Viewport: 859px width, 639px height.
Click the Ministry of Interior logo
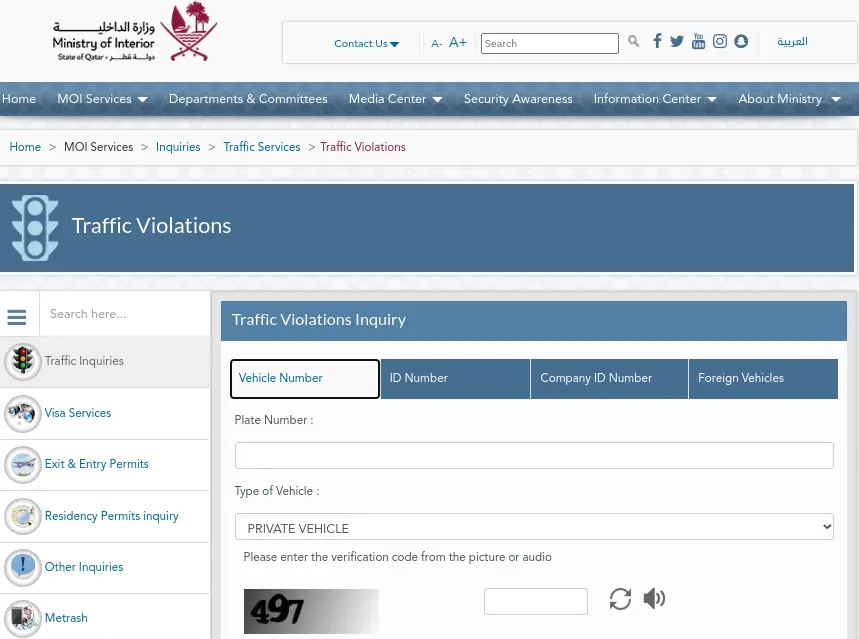tap(134, 33)
